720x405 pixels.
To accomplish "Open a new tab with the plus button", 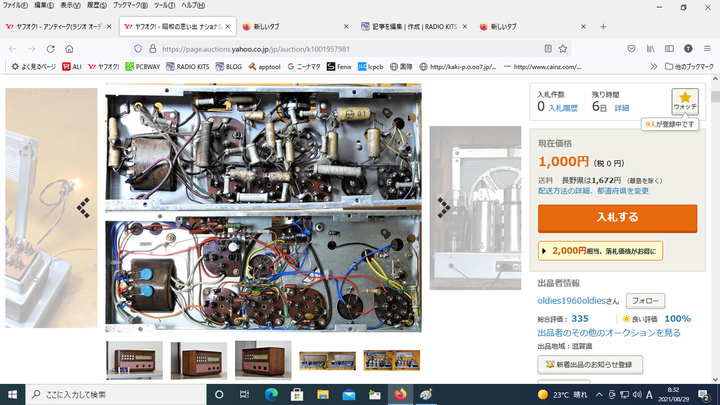I will 603,26.
